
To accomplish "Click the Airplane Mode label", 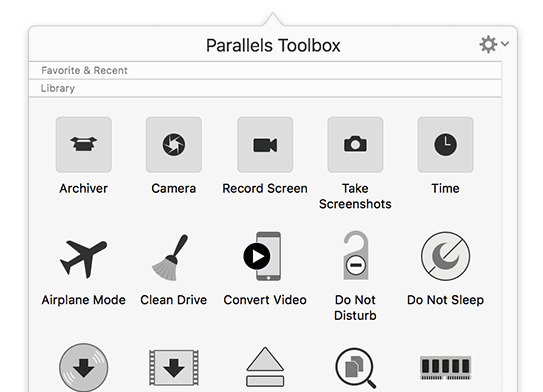I will coord(83,300).
